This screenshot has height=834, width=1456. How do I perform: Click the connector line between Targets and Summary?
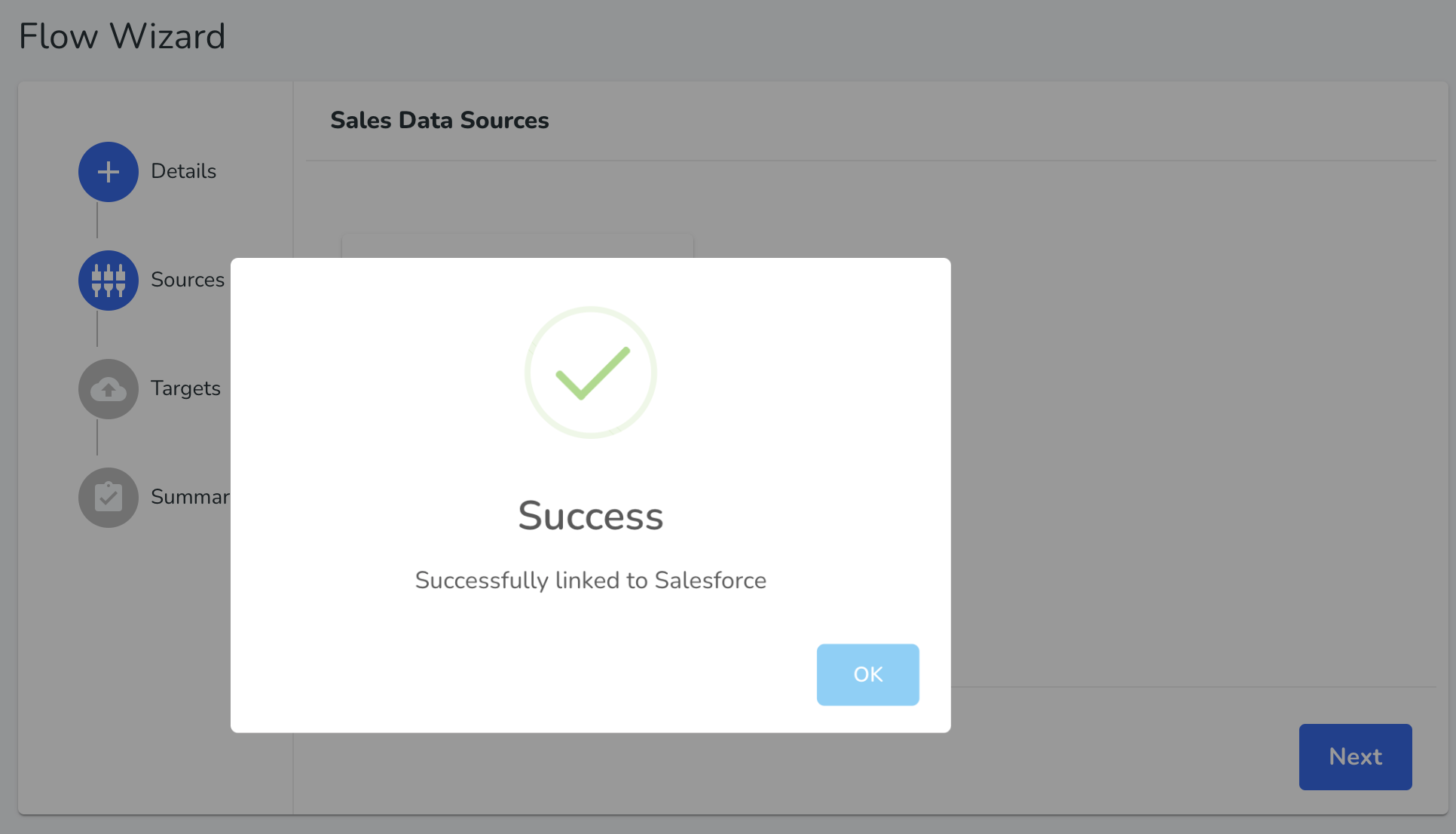[97, 437]
